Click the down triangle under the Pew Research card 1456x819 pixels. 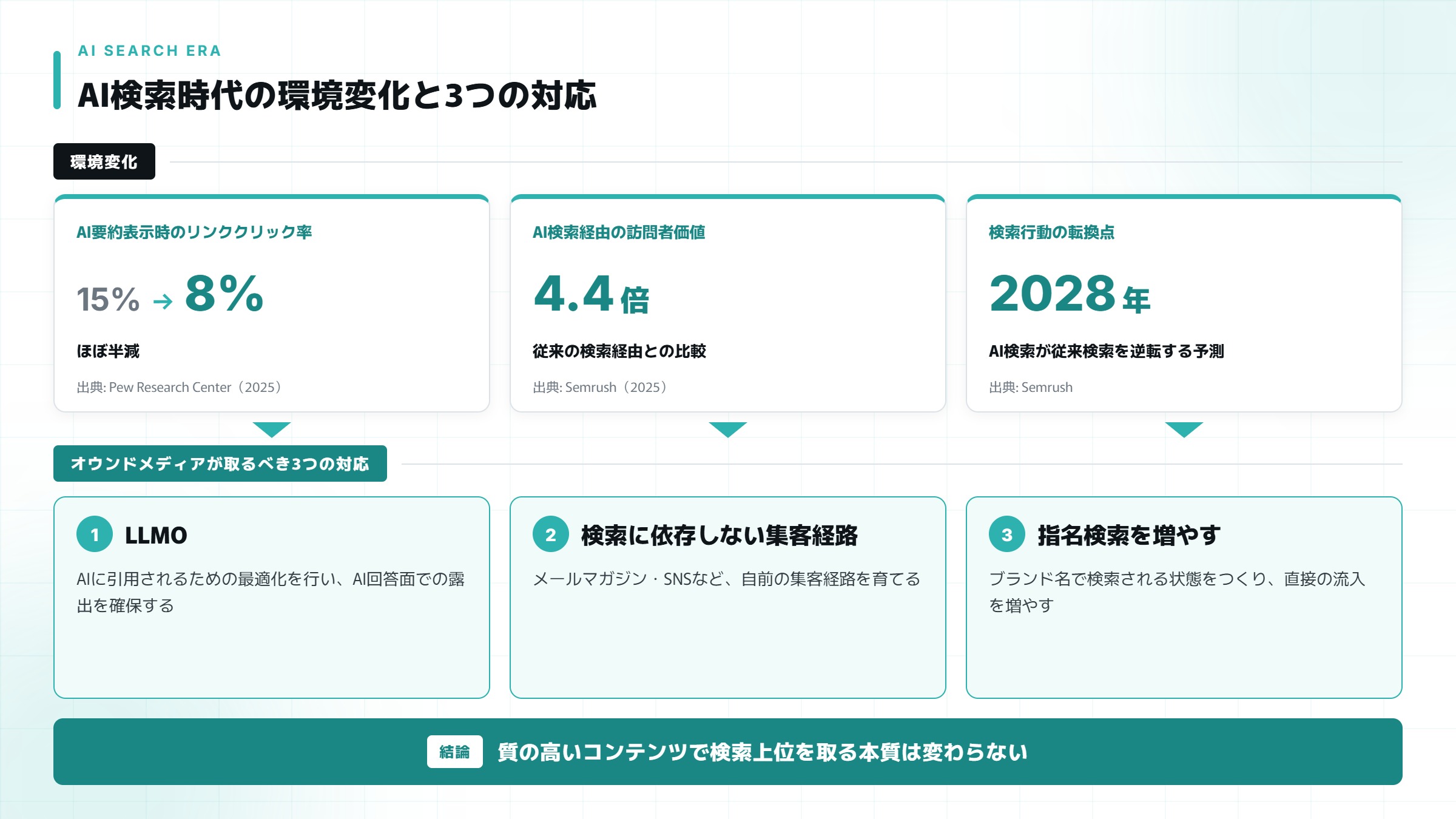(x=272, y=430)
